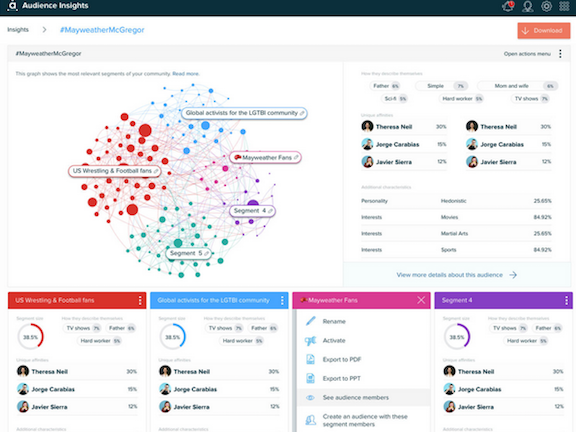The width and height of the screenshot is (576, 432).
Task: Edit the Global activists LGTBI label
Action: click(x=302, y=113)
